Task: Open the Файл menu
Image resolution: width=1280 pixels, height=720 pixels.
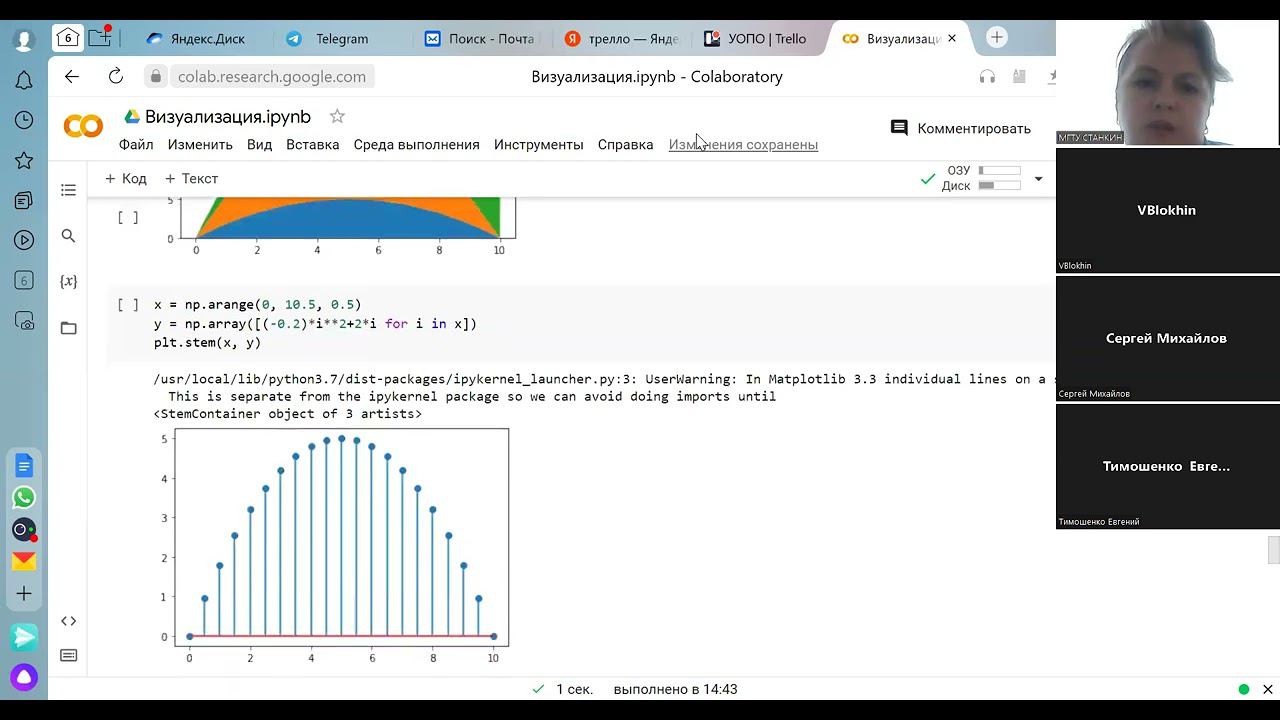Action: pyautogui.click(x=136, y=144)
